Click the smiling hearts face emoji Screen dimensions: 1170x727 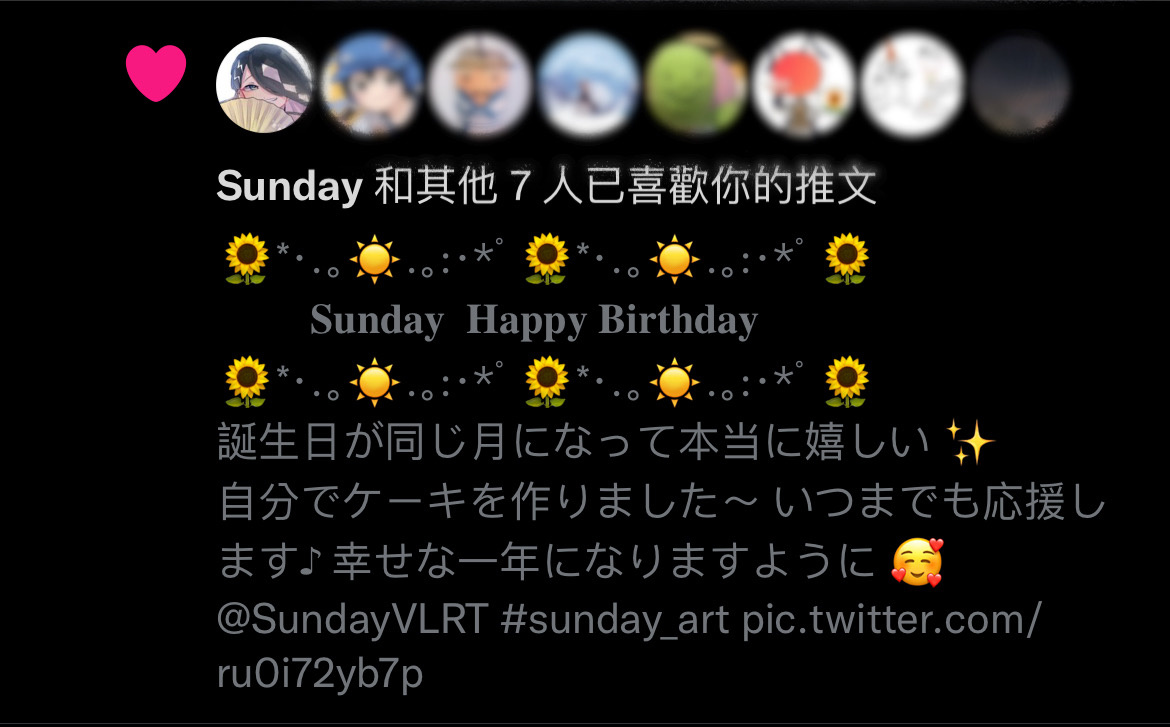[918, 562]
